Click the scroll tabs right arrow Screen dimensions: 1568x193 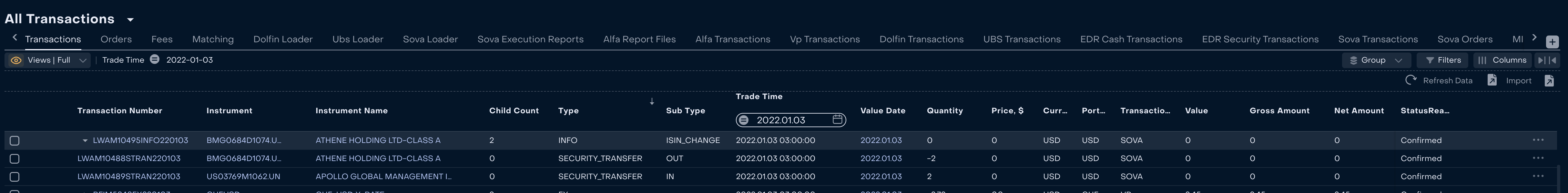click(1534, 38)
